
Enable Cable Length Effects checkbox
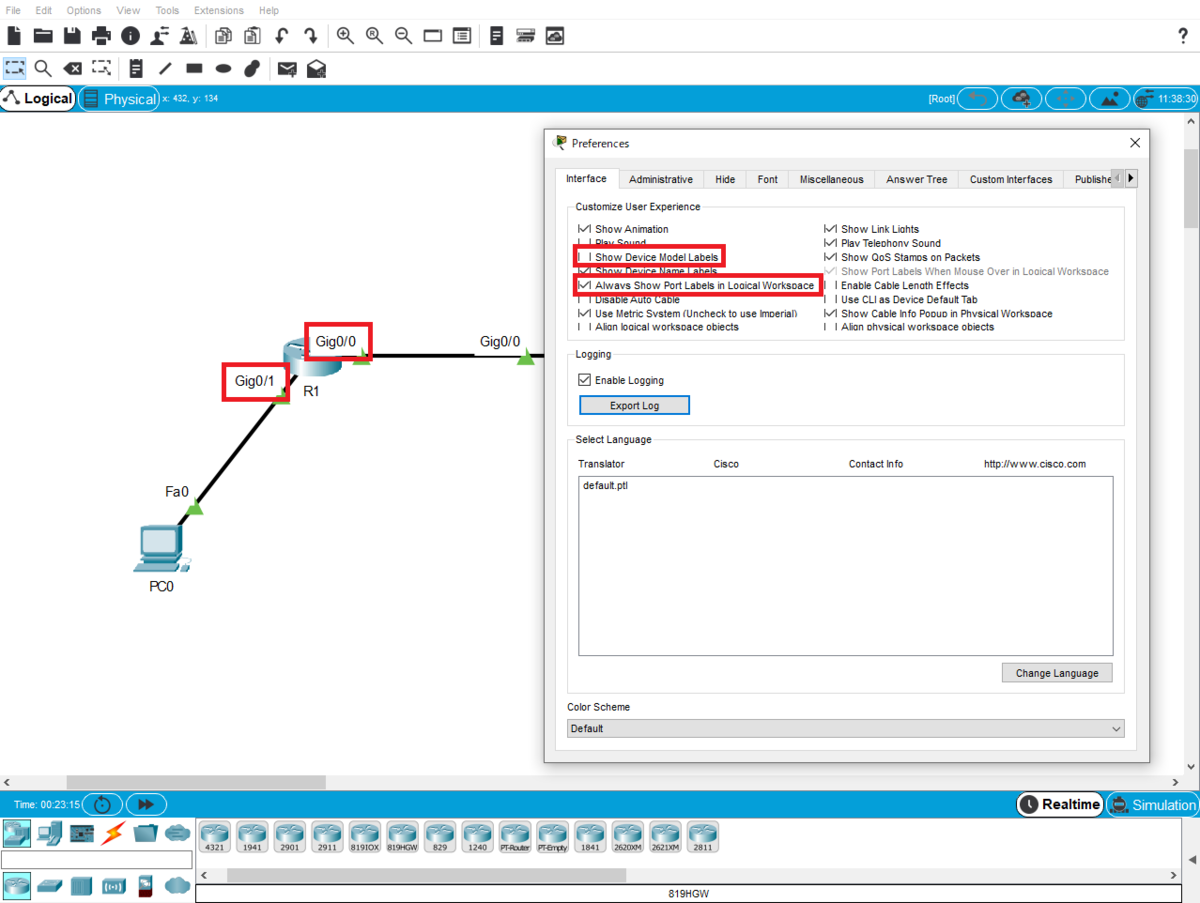pyautogui.click(x=831, y=285)
